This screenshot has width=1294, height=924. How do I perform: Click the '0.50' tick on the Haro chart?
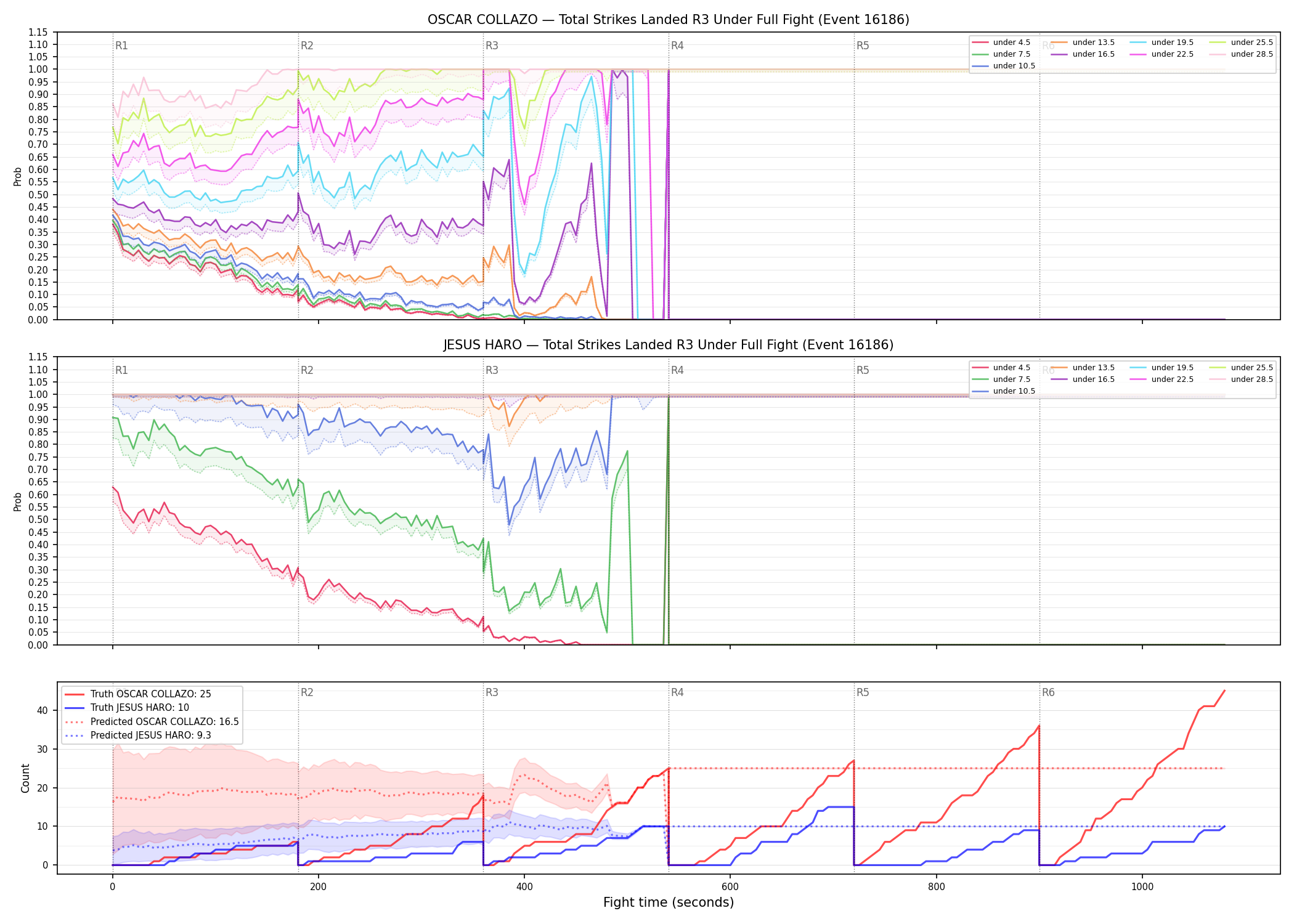[x=38, y=520]
